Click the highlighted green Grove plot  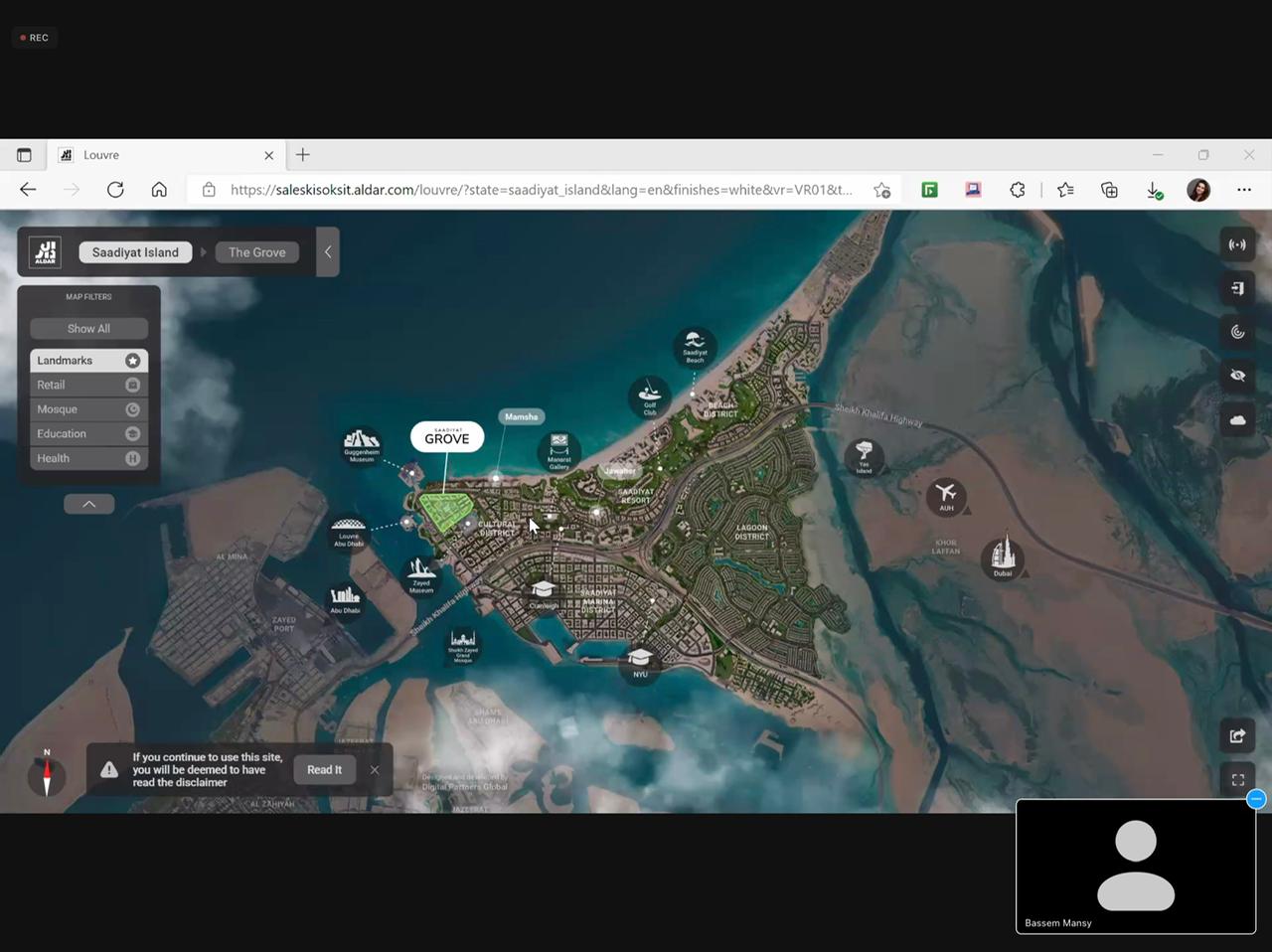click(445, 511)
